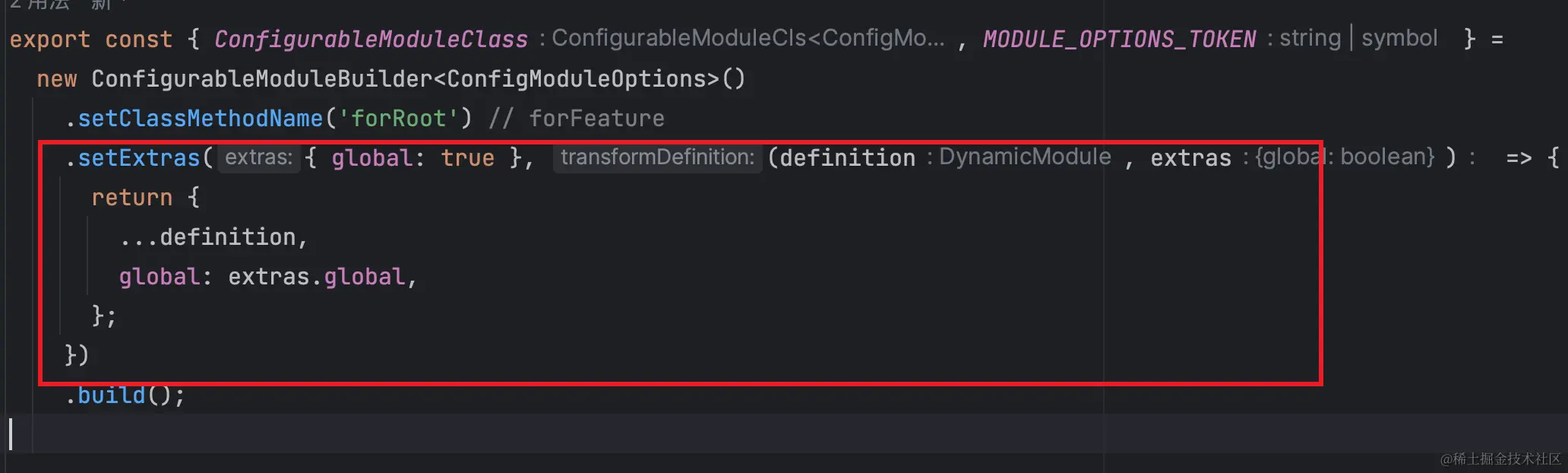Click the forFeature comment text
This screenshot has height=473, width=1568.
[596, 118]
